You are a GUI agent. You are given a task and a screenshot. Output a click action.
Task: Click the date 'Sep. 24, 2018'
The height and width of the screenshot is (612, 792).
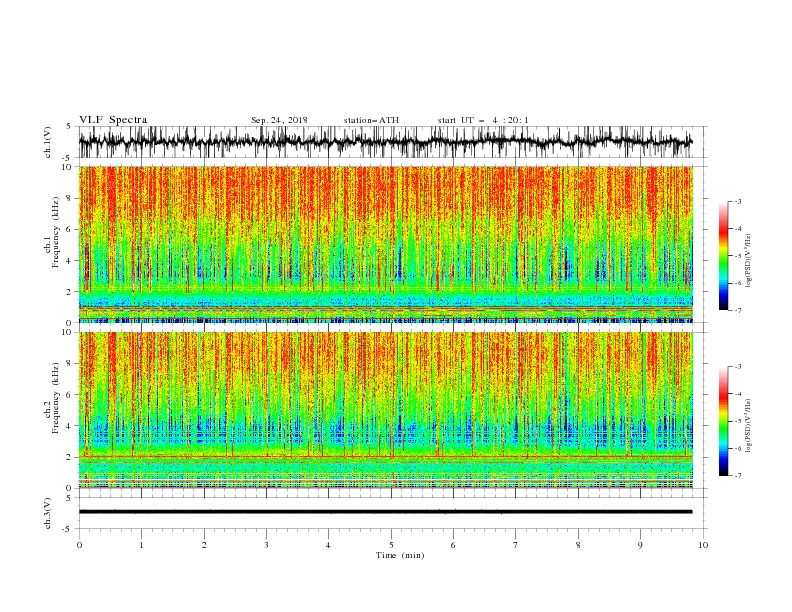pos(279,120)
